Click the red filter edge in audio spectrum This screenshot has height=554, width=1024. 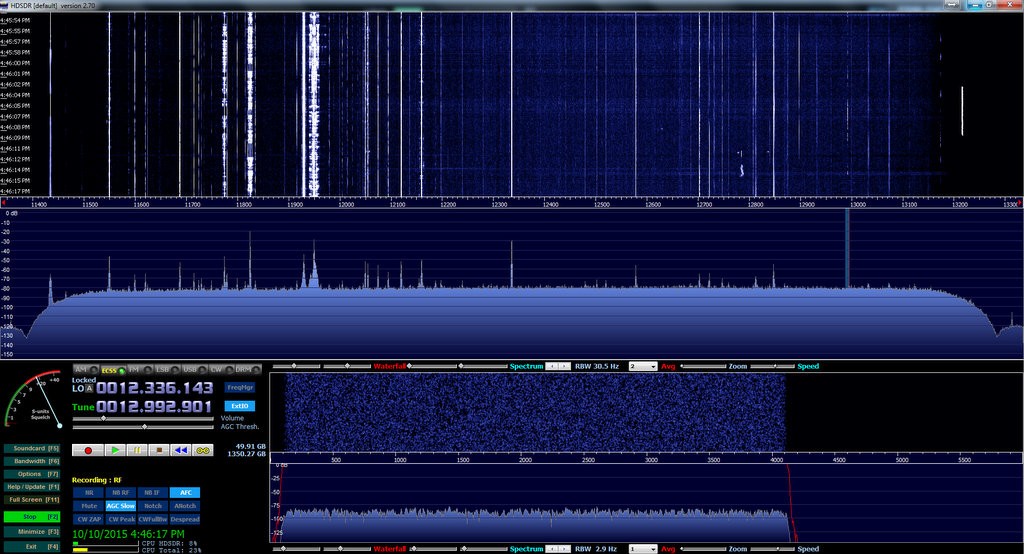point(791,503)
